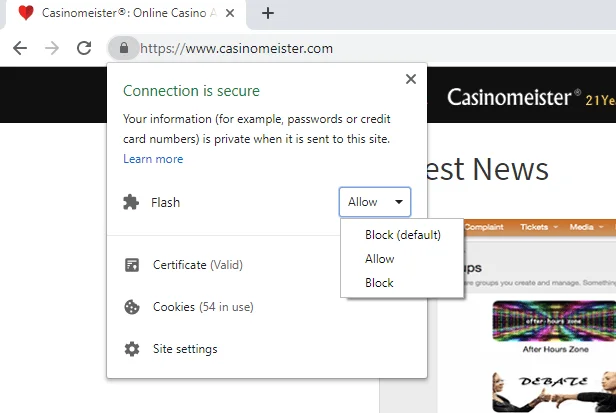Click the cookie icon
This screenshot has width=616, height=413.
pos(132,307)
